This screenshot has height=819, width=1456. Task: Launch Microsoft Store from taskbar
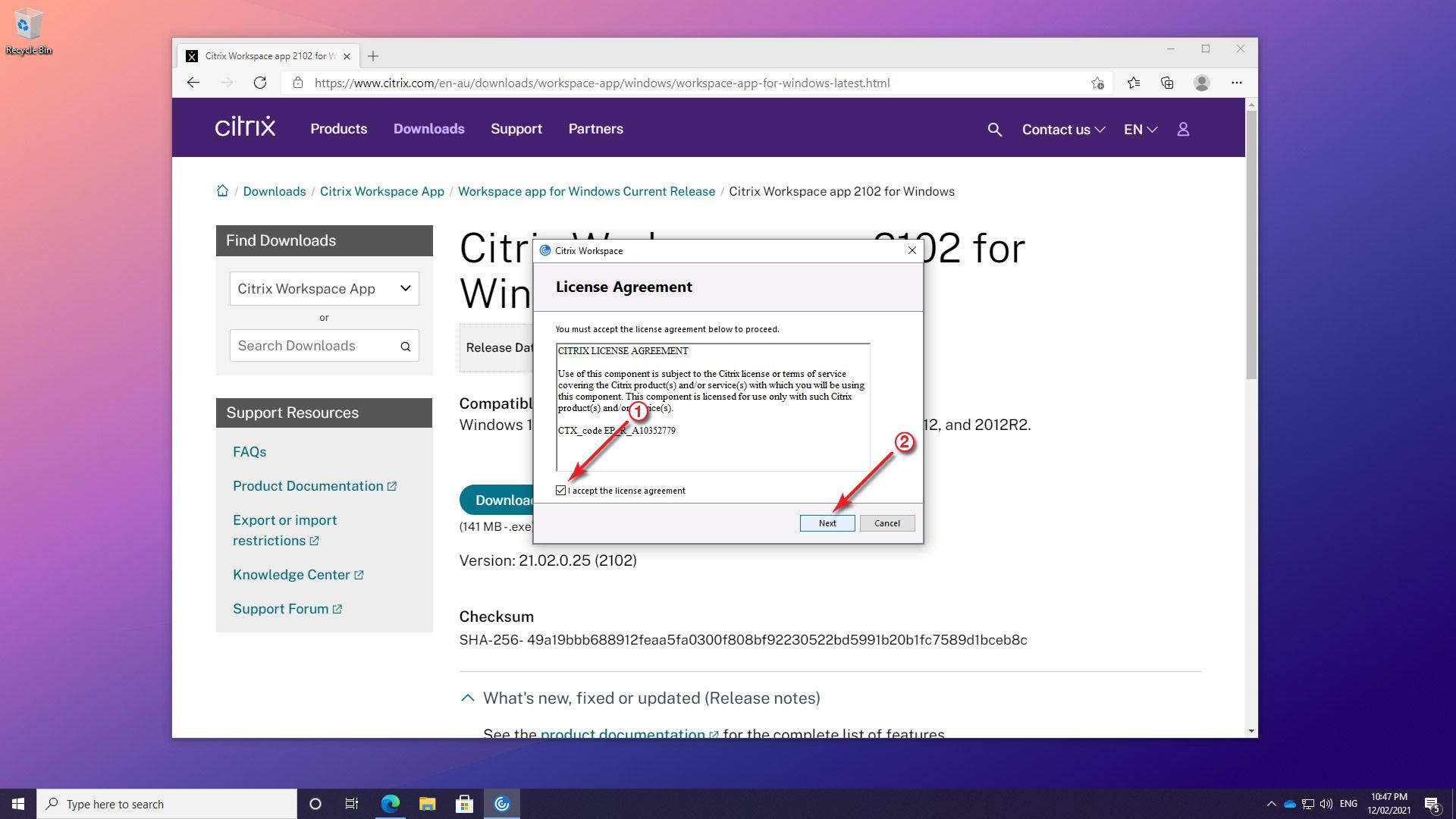[x=464, y=804]
